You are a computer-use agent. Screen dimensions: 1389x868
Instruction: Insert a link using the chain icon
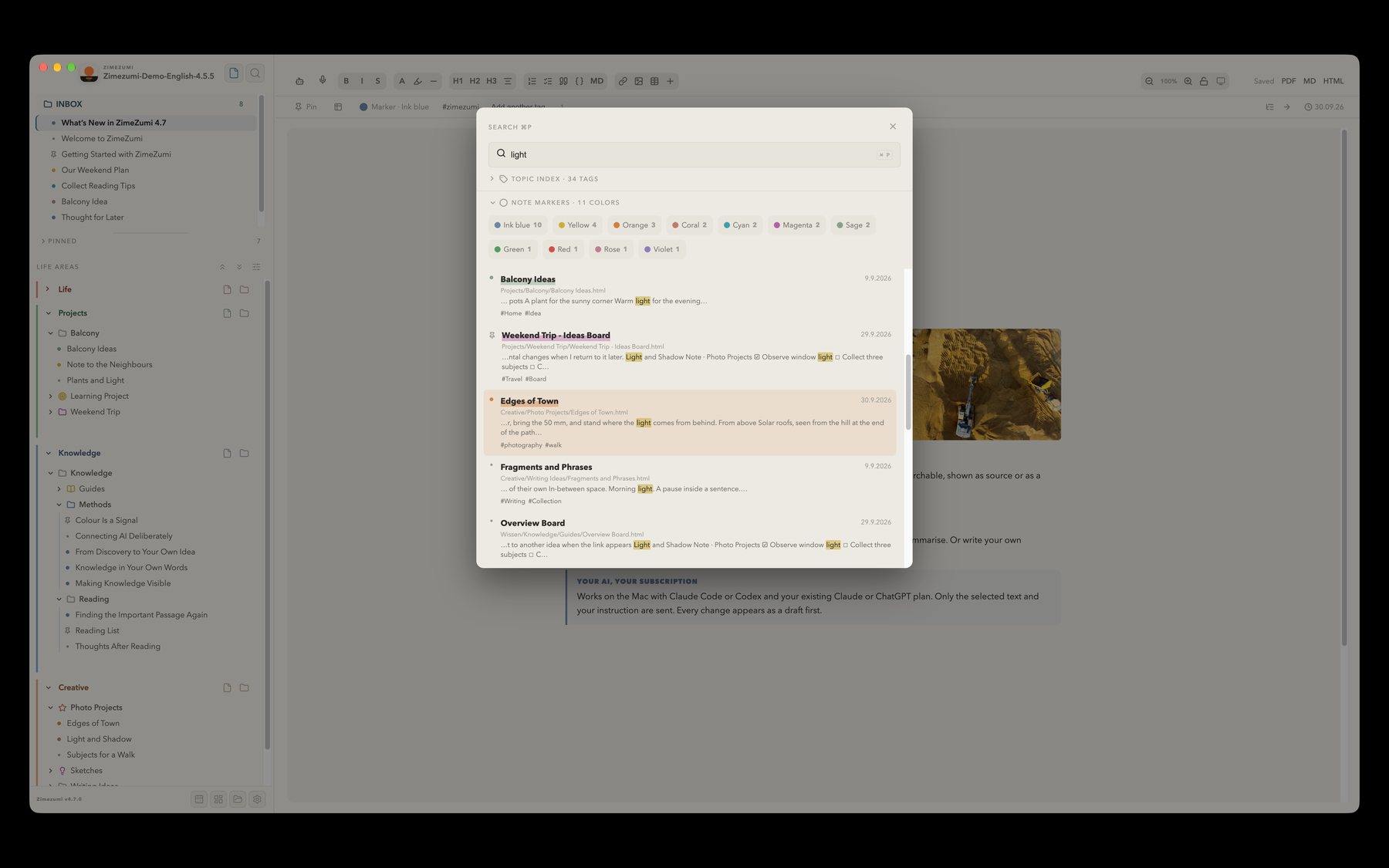623,81
